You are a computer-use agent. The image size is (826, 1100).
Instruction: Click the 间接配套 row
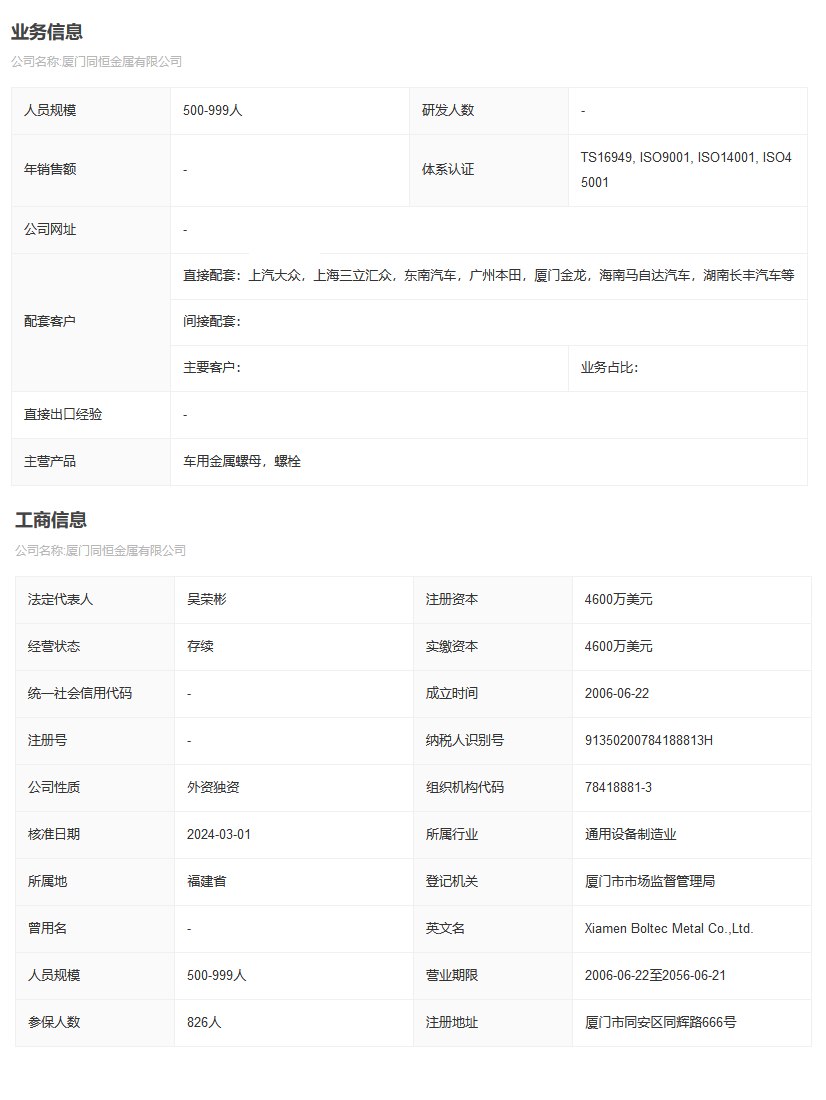488,322
